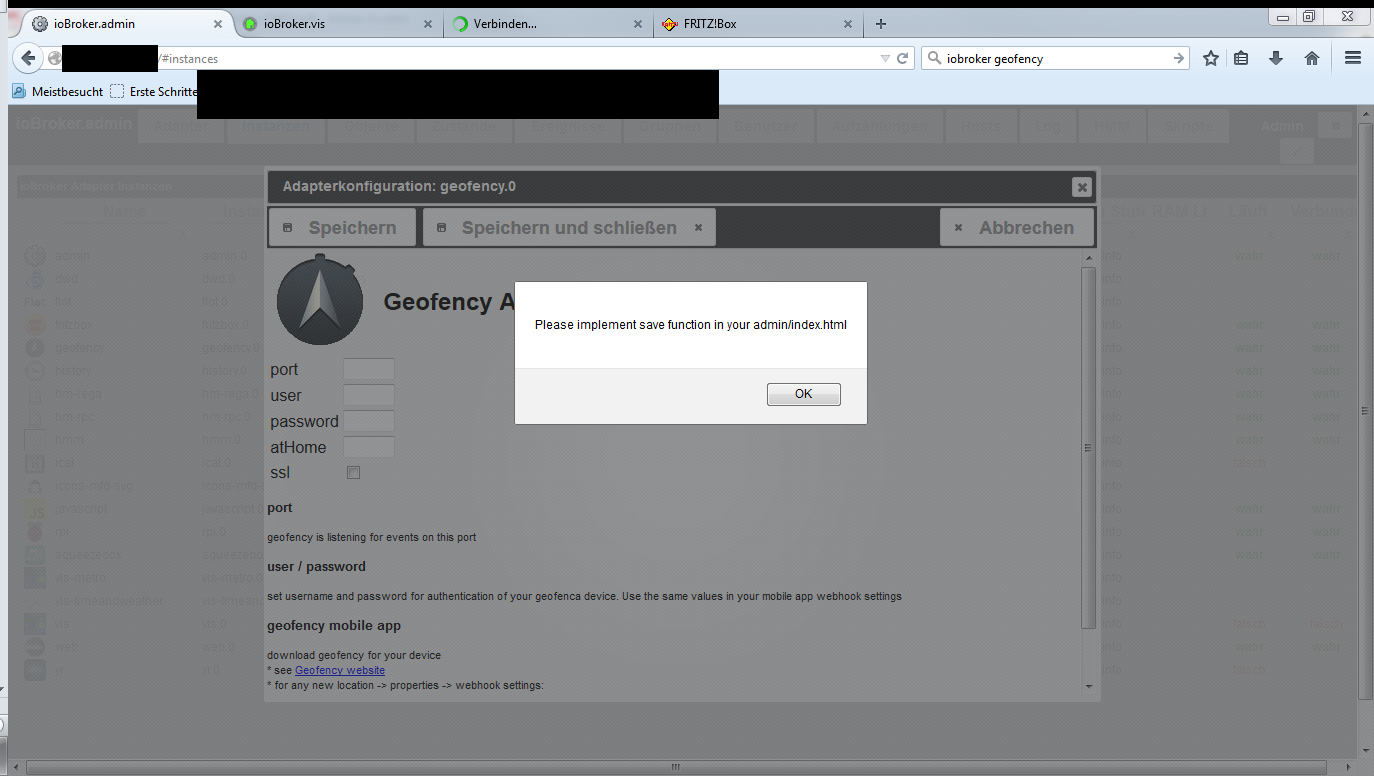Go back with the browser back arrow
1374x776 pixels.
29,58
